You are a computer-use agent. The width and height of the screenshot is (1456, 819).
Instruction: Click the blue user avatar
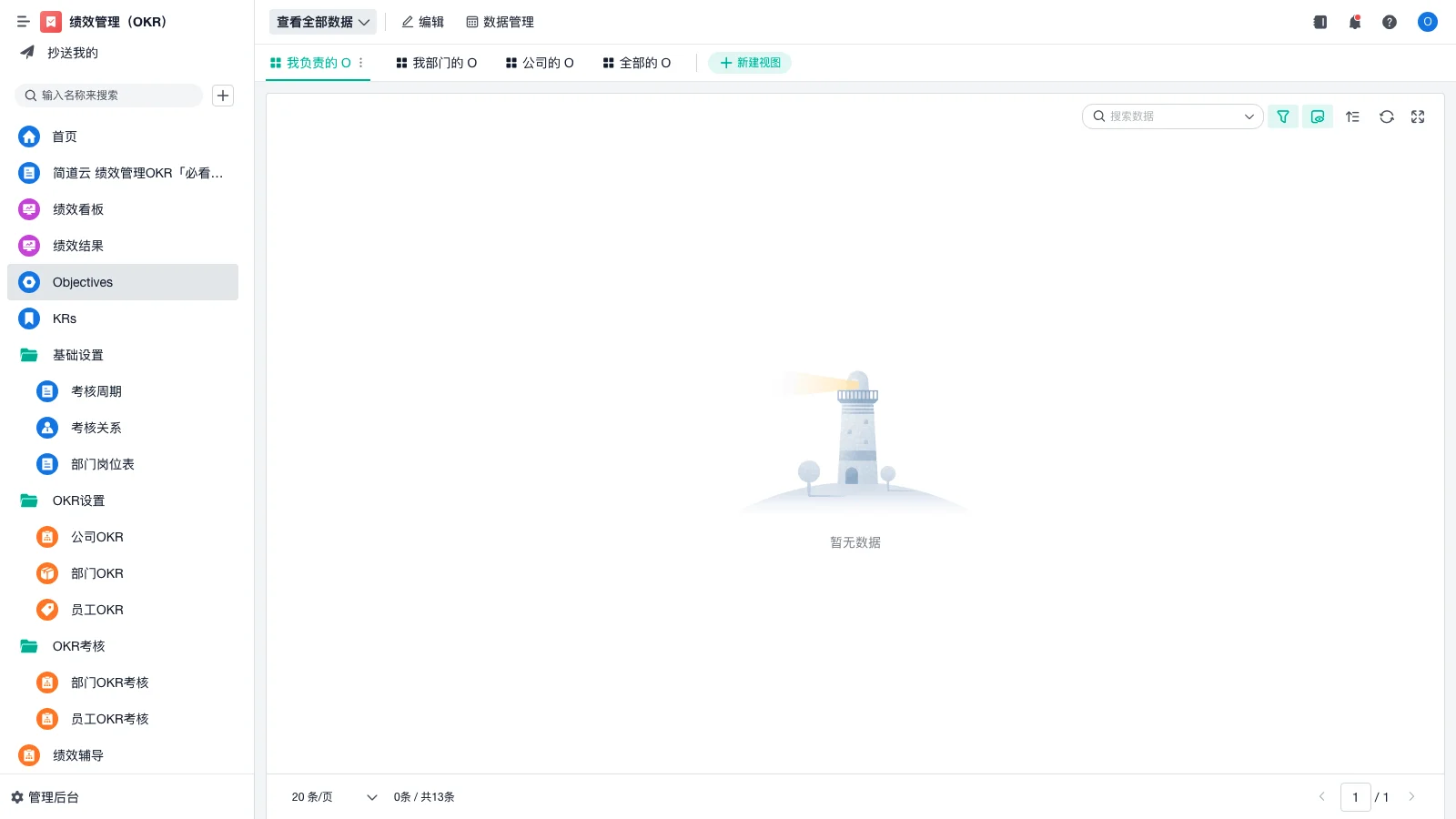(1427, 22)
